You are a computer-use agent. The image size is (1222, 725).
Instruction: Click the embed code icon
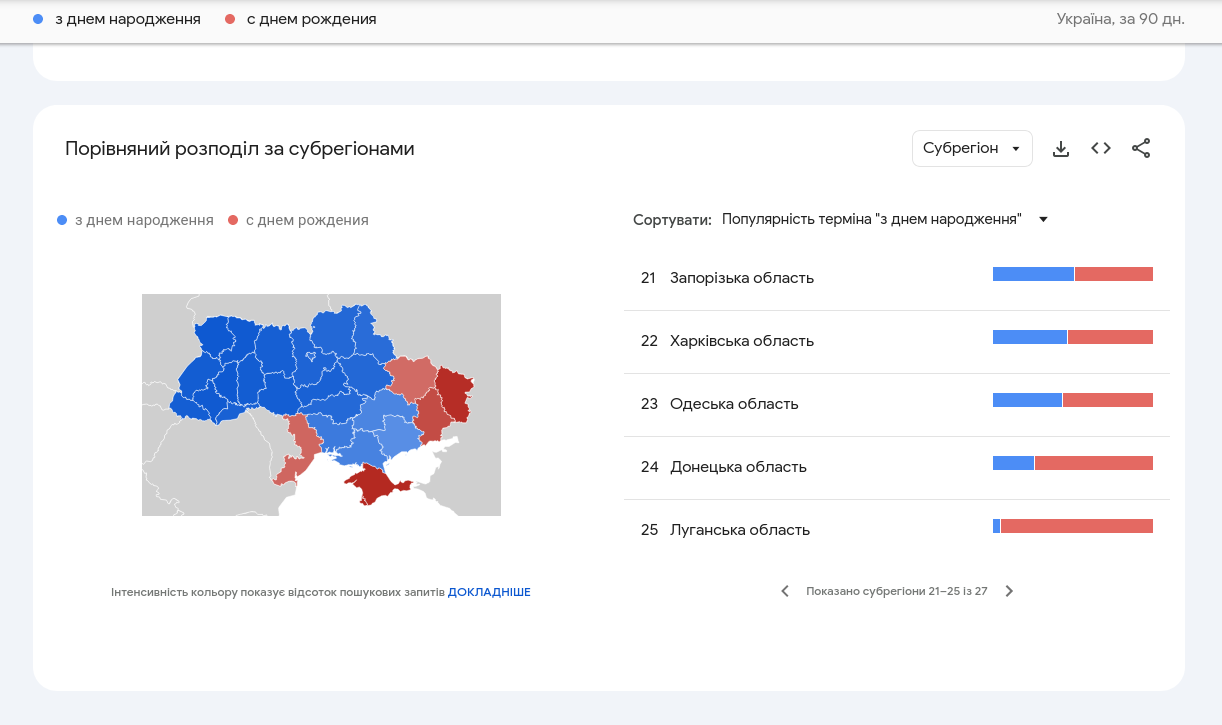click(x=1101, y=149)
